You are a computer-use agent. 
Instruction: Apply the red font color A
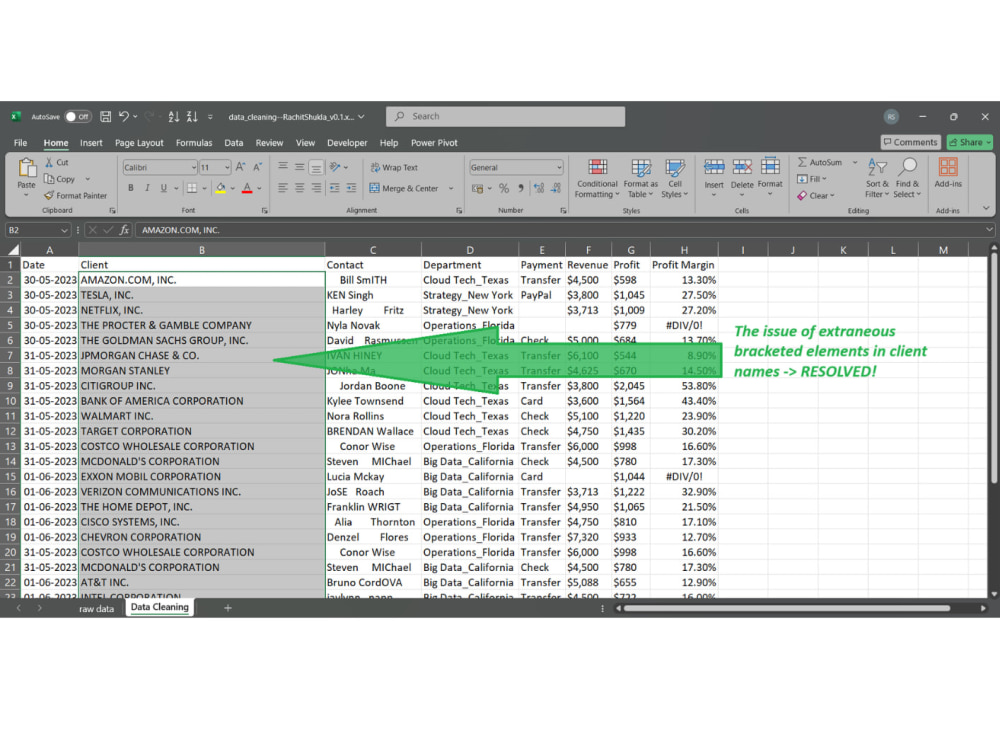coord(247,188)
